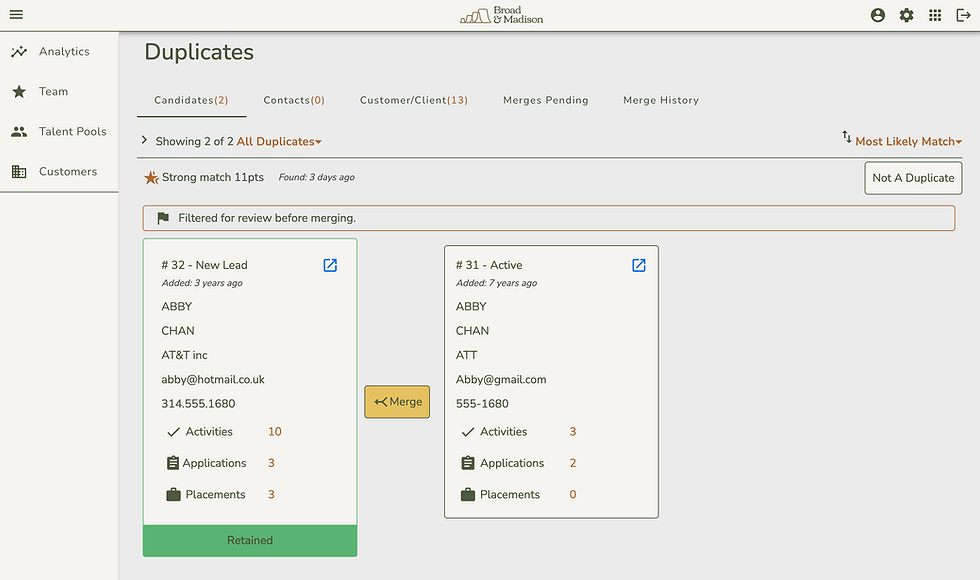Open the All Duplicates filter dropdown

pyautogui.click(x=279, y=141)
